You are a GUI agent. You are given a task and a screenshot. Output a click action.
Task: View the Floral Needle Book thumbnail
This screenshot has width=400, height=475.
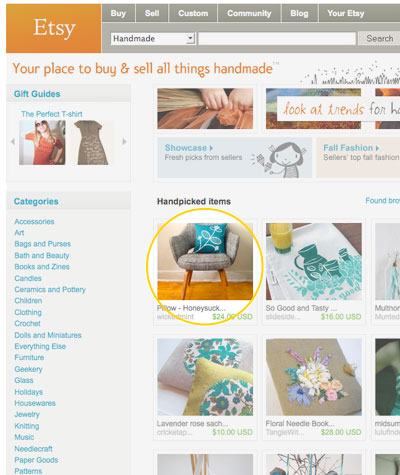(x=314, y=377)
